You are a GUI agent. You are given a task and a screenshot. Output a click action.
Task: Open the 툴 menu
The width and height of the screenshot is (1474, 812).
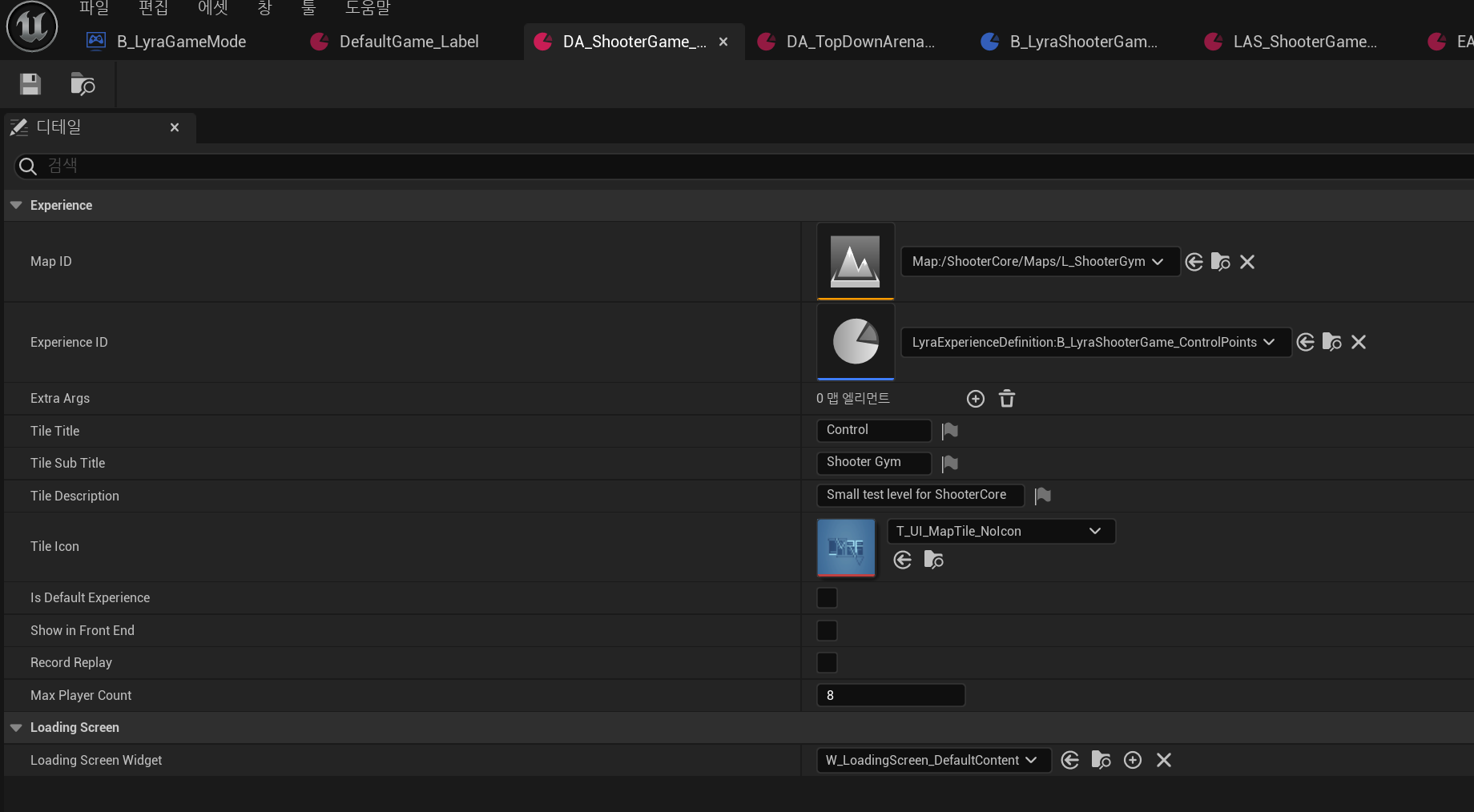tap(308, 8)
